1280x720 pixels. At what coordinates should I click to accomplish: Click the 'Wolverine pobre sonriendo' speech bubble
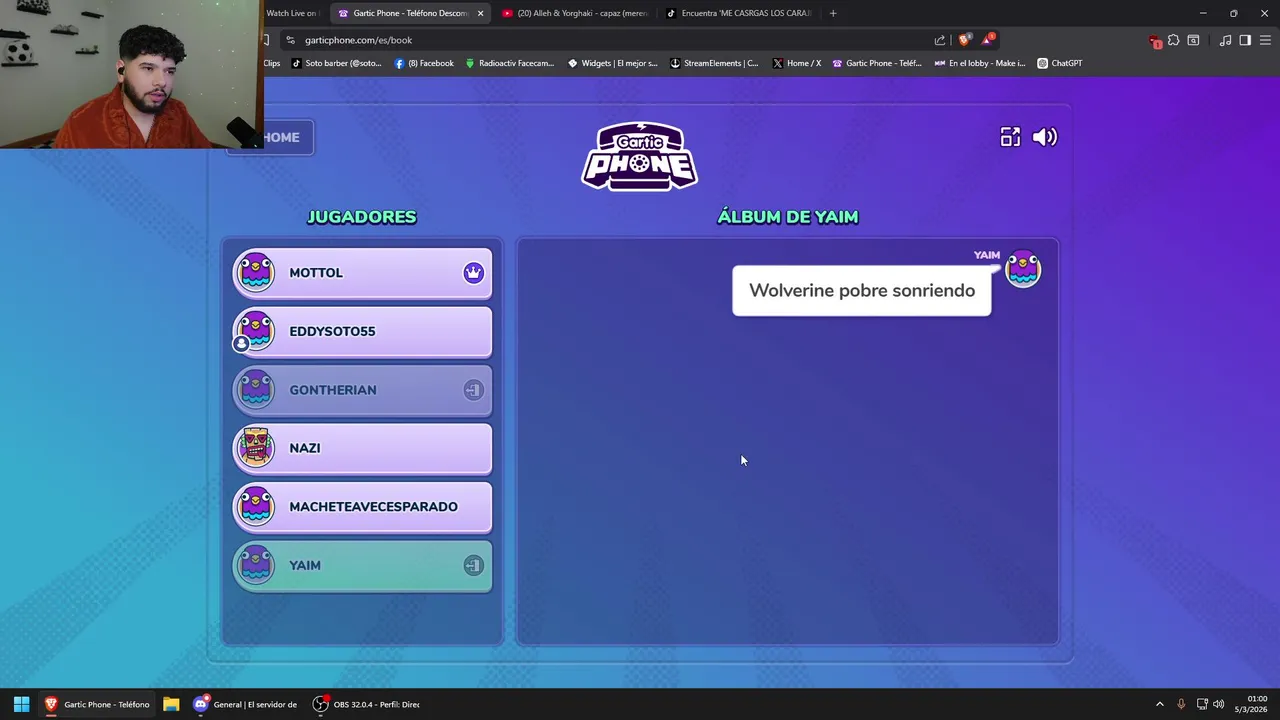point(862,290)
